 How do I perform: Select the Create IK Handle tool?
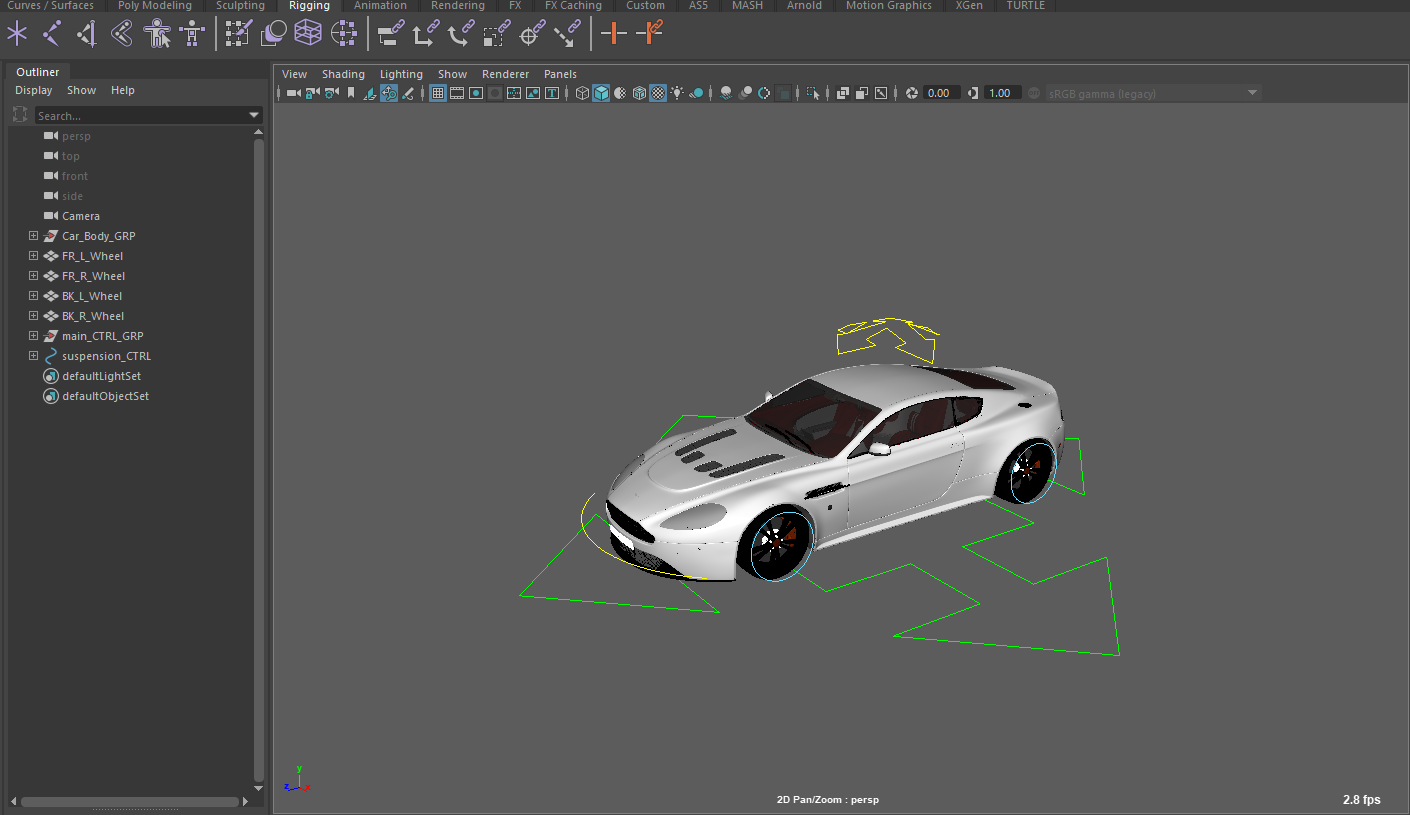[x=87, y=34]
